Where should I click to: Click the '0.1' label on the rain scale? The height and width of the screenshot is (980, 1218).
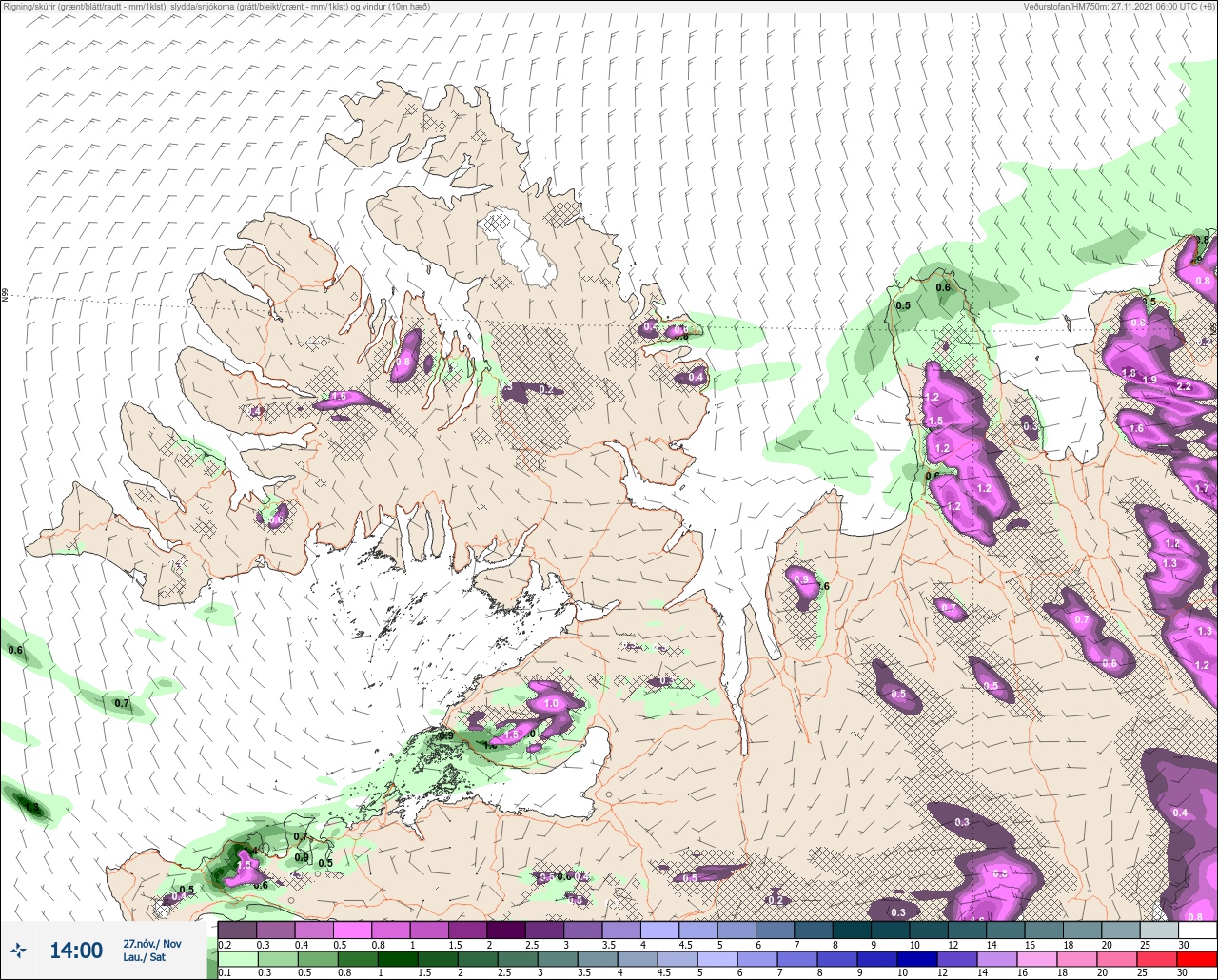point(225,973)
